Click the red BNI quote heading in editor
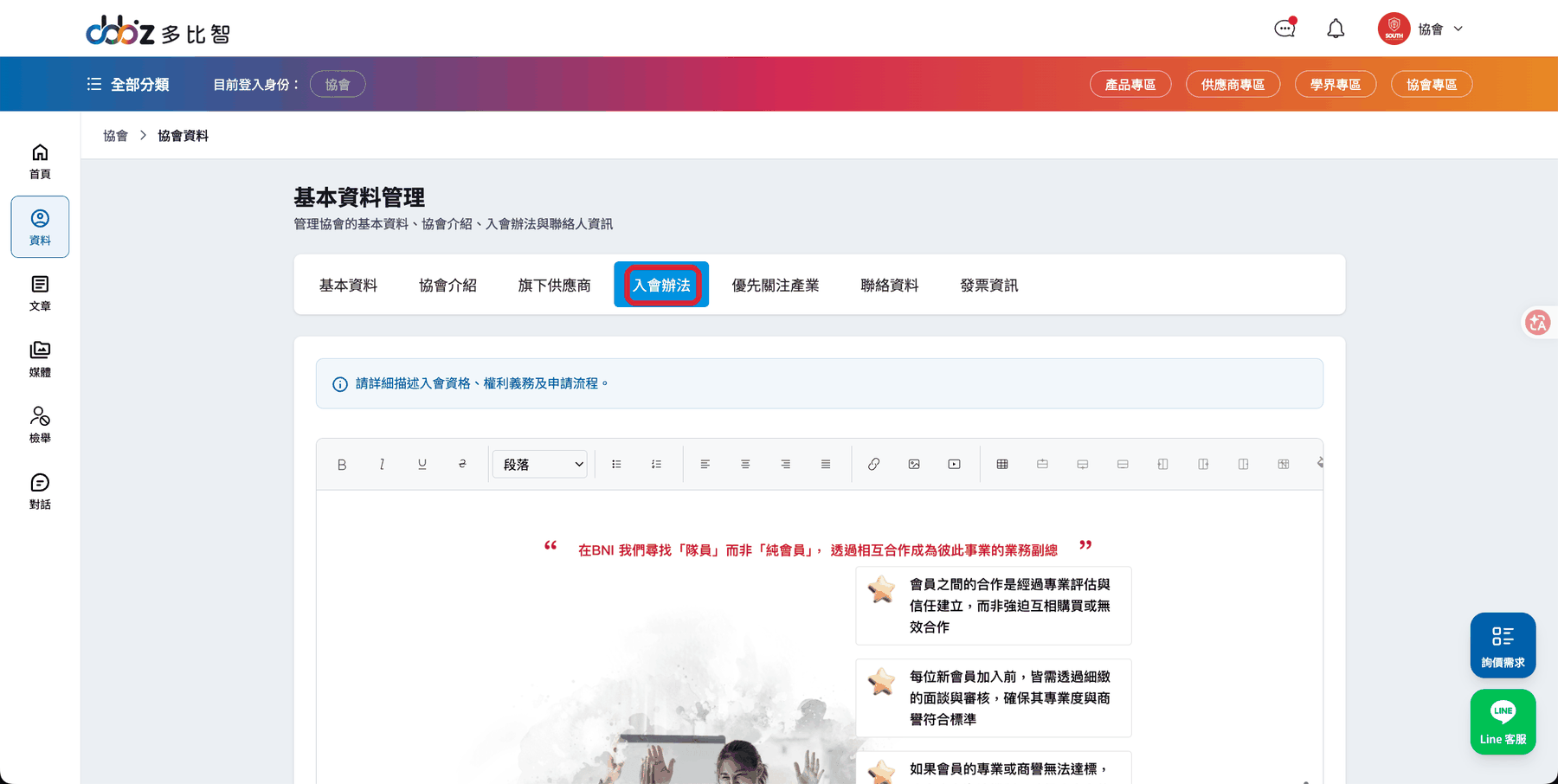 click(x=818, y=549)
